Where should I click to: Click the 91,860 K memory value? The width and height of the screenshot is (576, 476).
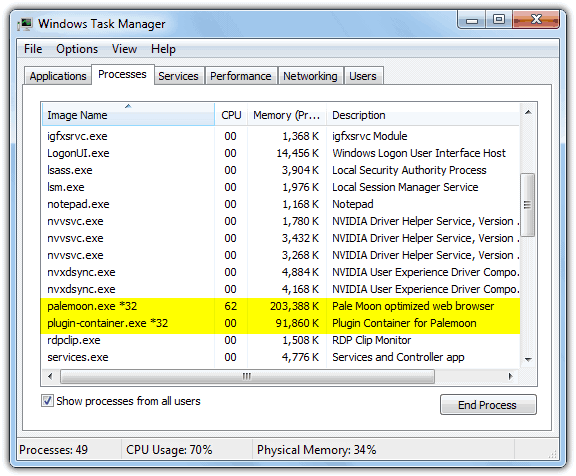pyautogui.click(x=297, y=323)
